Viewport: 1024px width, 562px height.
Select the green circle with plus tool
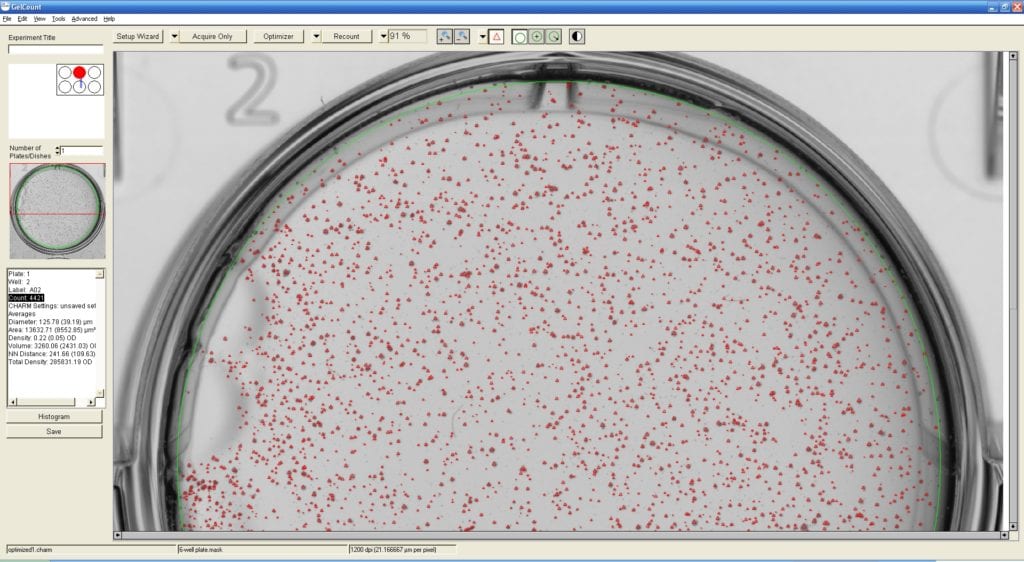click(537, 36)
